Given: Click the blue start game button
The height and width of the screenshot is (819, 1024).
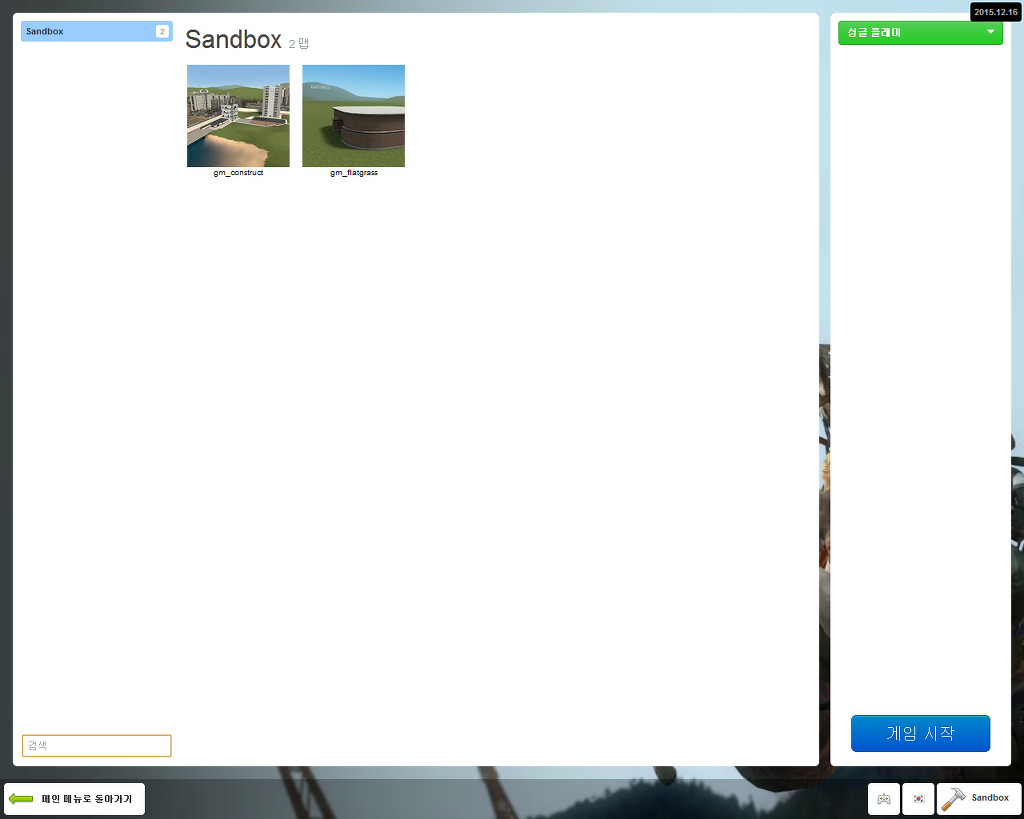Looking at the screenshot, I should coord(920,733).
